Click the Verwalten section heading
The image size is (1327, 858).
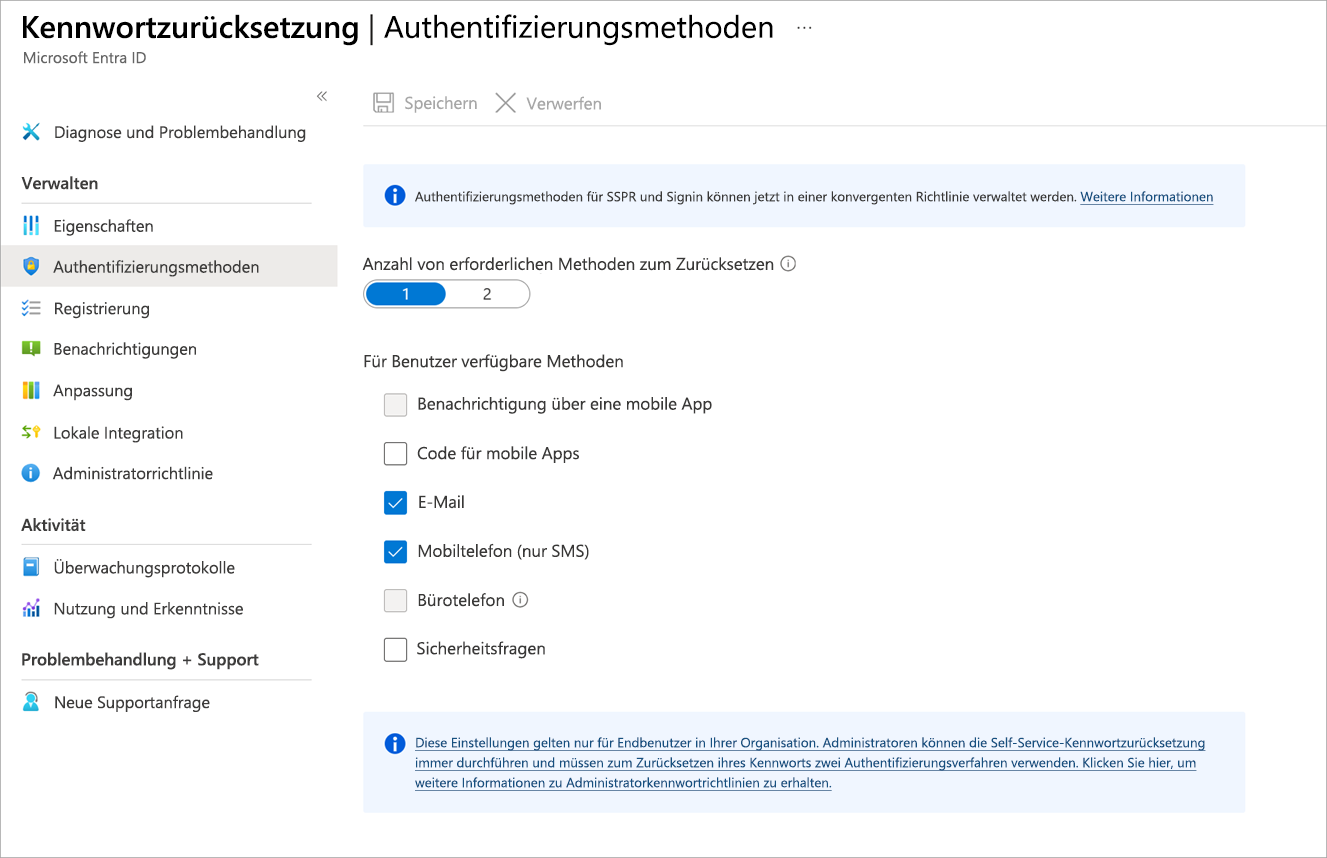[x=60, y=183]
